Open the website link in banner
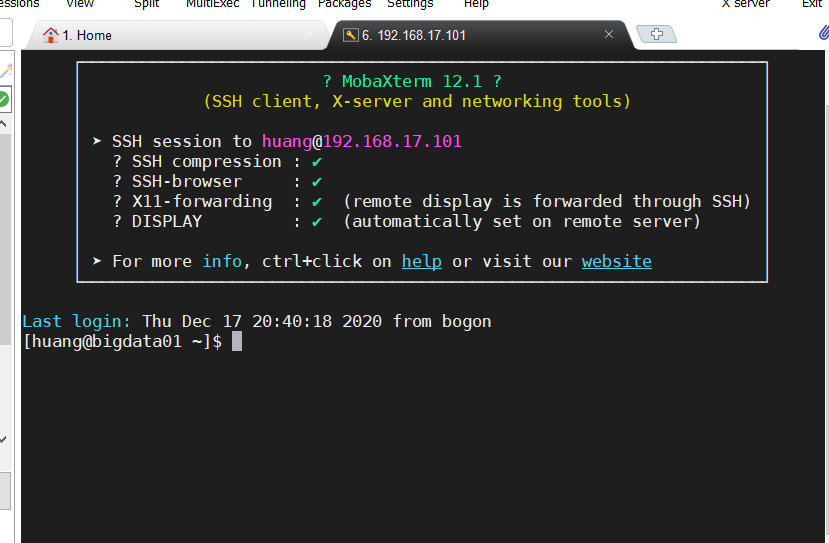The height and width of the screenshot is (543, 829). tap(616, 261)
